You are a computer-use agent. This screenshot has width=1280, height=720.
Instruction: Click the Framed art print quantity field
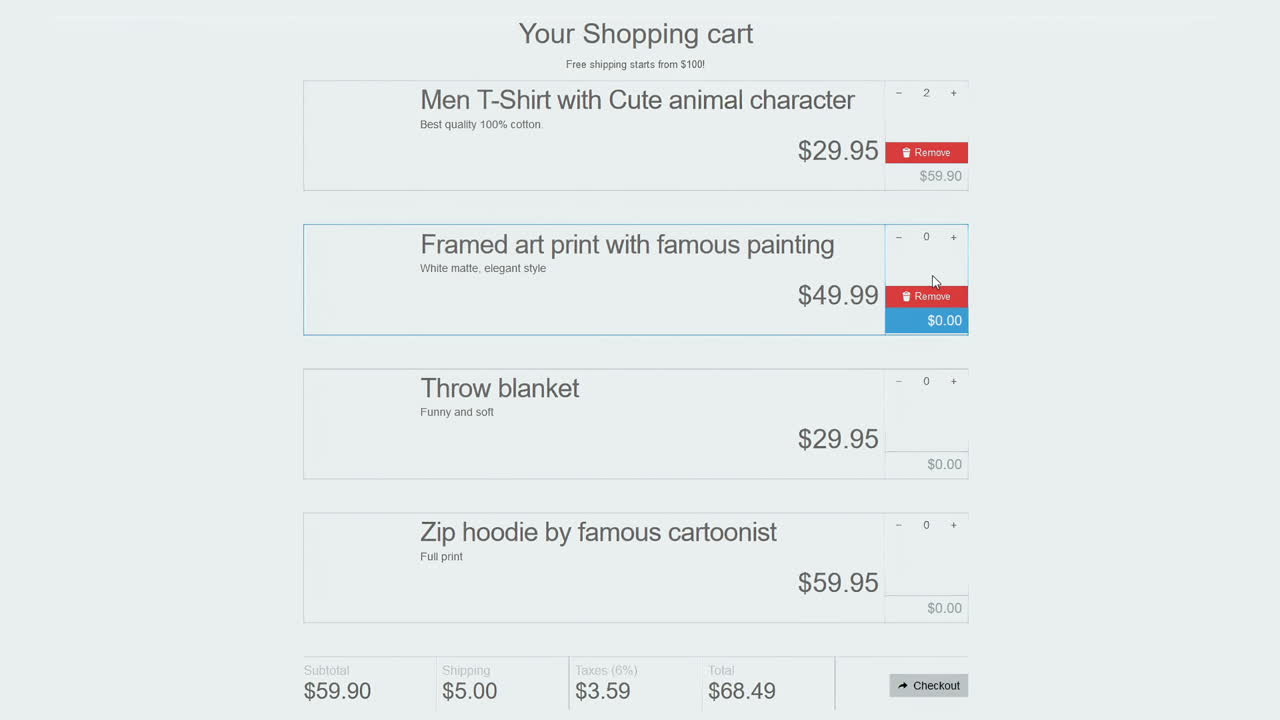(926, 237)
